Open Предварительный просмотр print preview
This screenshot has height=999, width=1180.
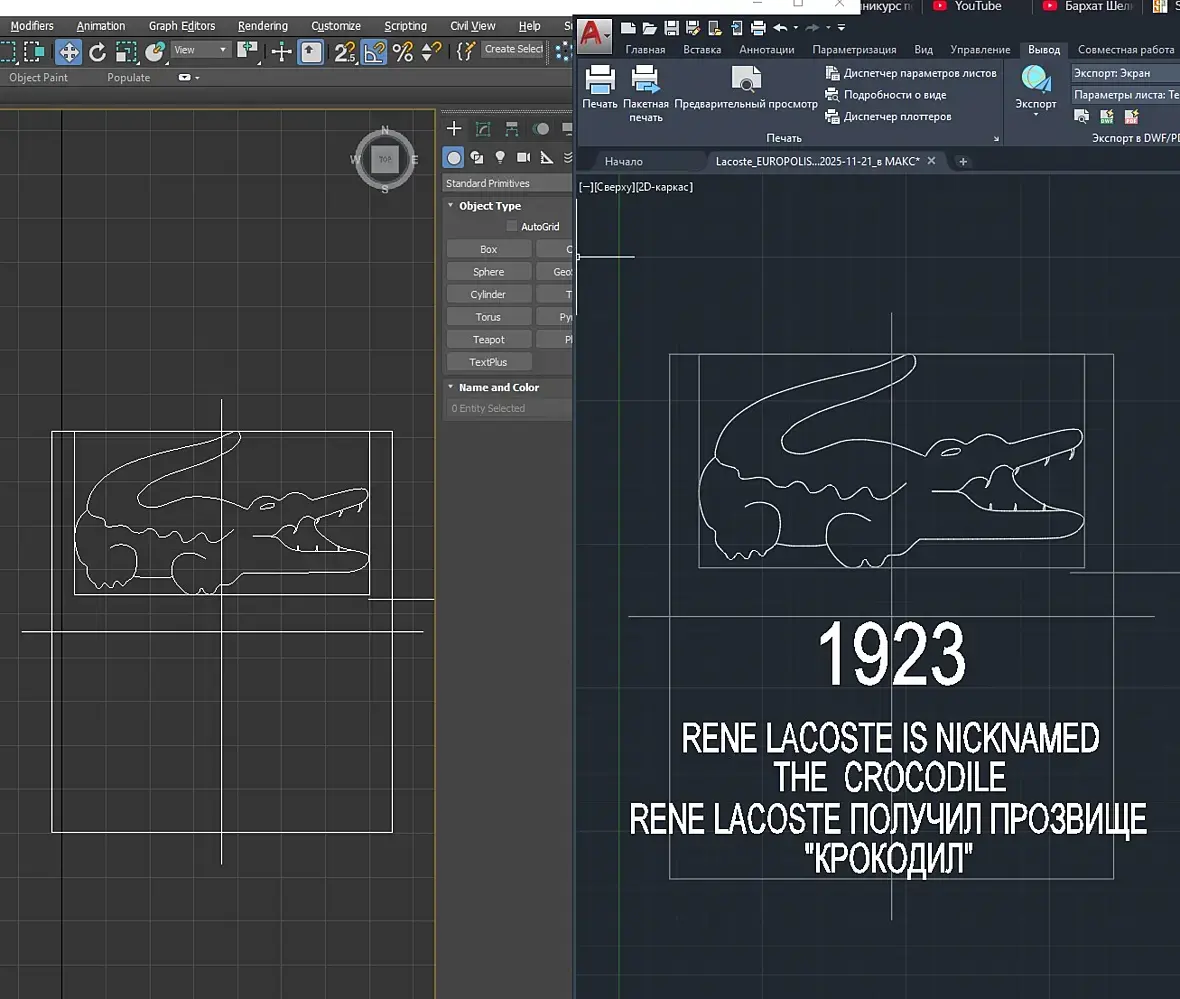[746, 80]
